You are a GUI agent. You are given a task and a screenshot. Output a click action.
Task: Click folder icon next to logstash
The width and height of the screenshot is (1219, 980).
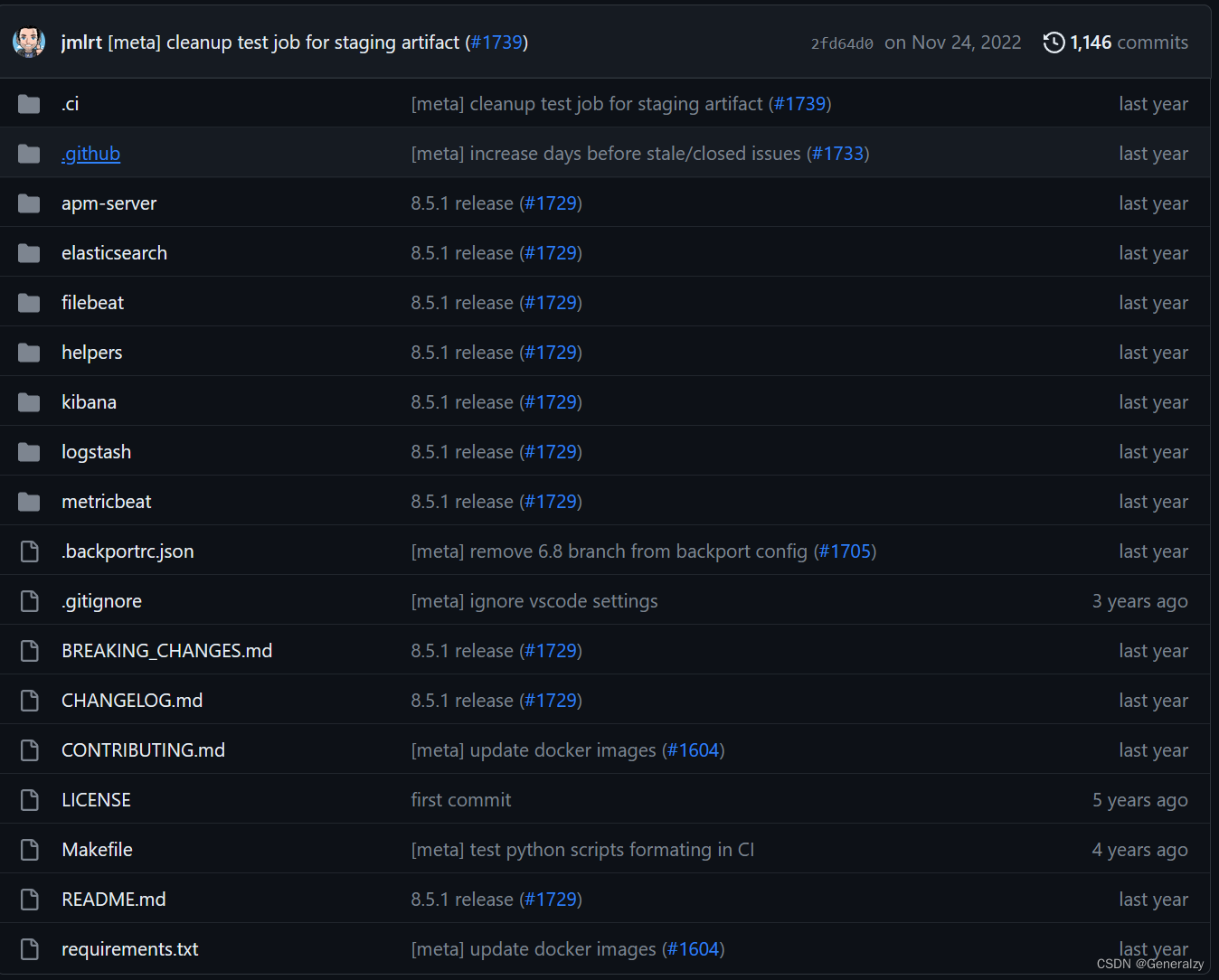tap(29, 452)
